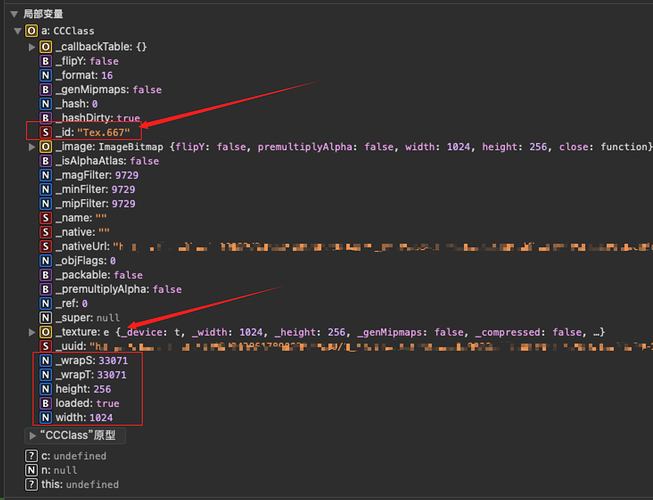
Task: Click the object icon beside _image
Action: (45, 147)
